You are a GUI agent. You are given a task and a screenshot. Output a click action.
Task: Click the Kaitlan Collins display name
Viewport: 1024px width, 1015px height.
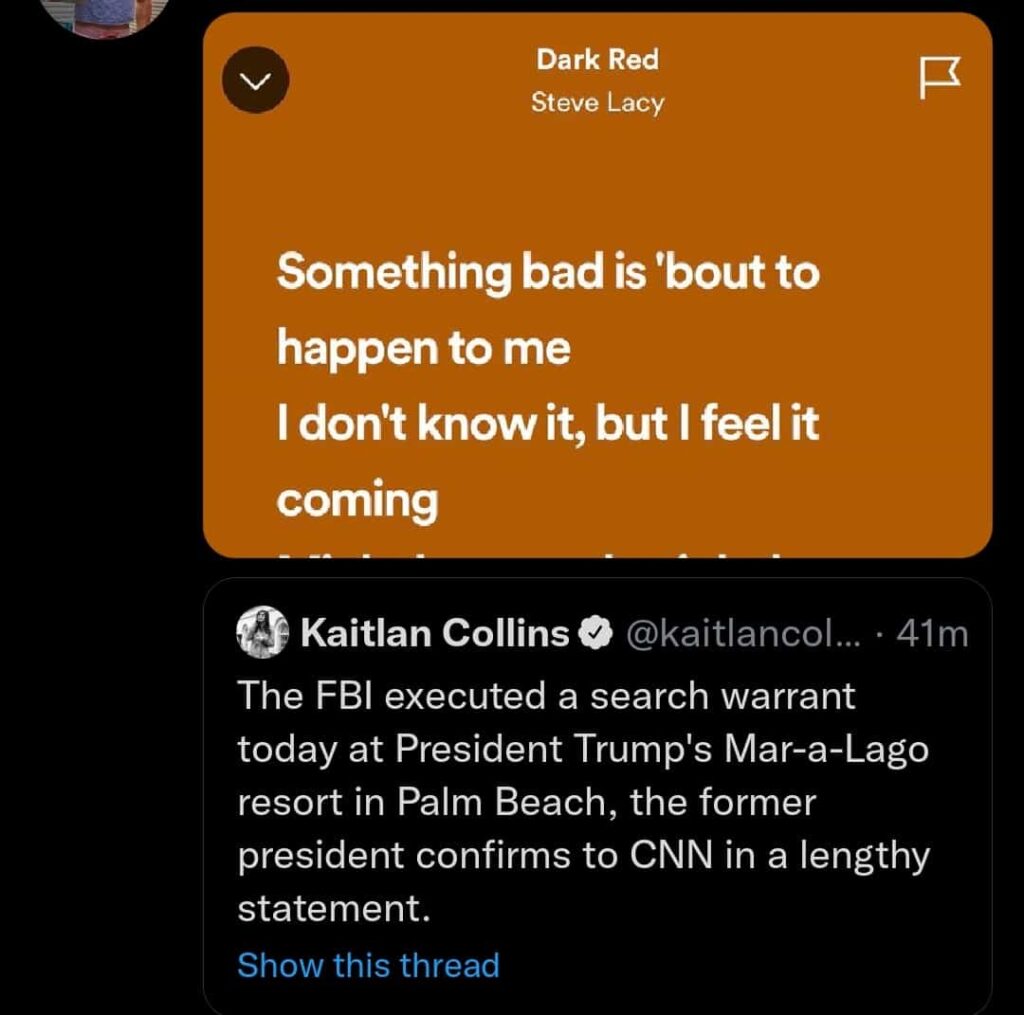point(434,633)
